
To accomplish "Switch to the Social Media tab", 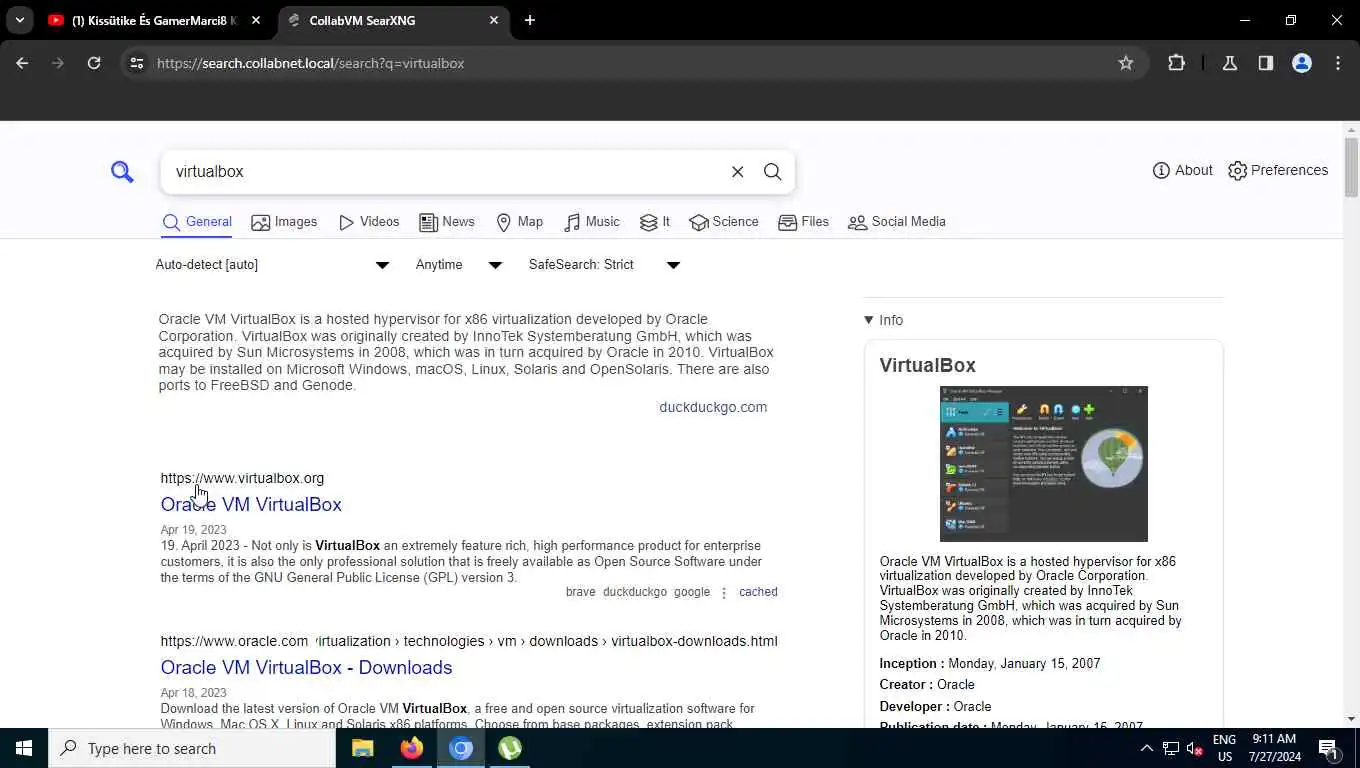I will [x=897, y=222].
